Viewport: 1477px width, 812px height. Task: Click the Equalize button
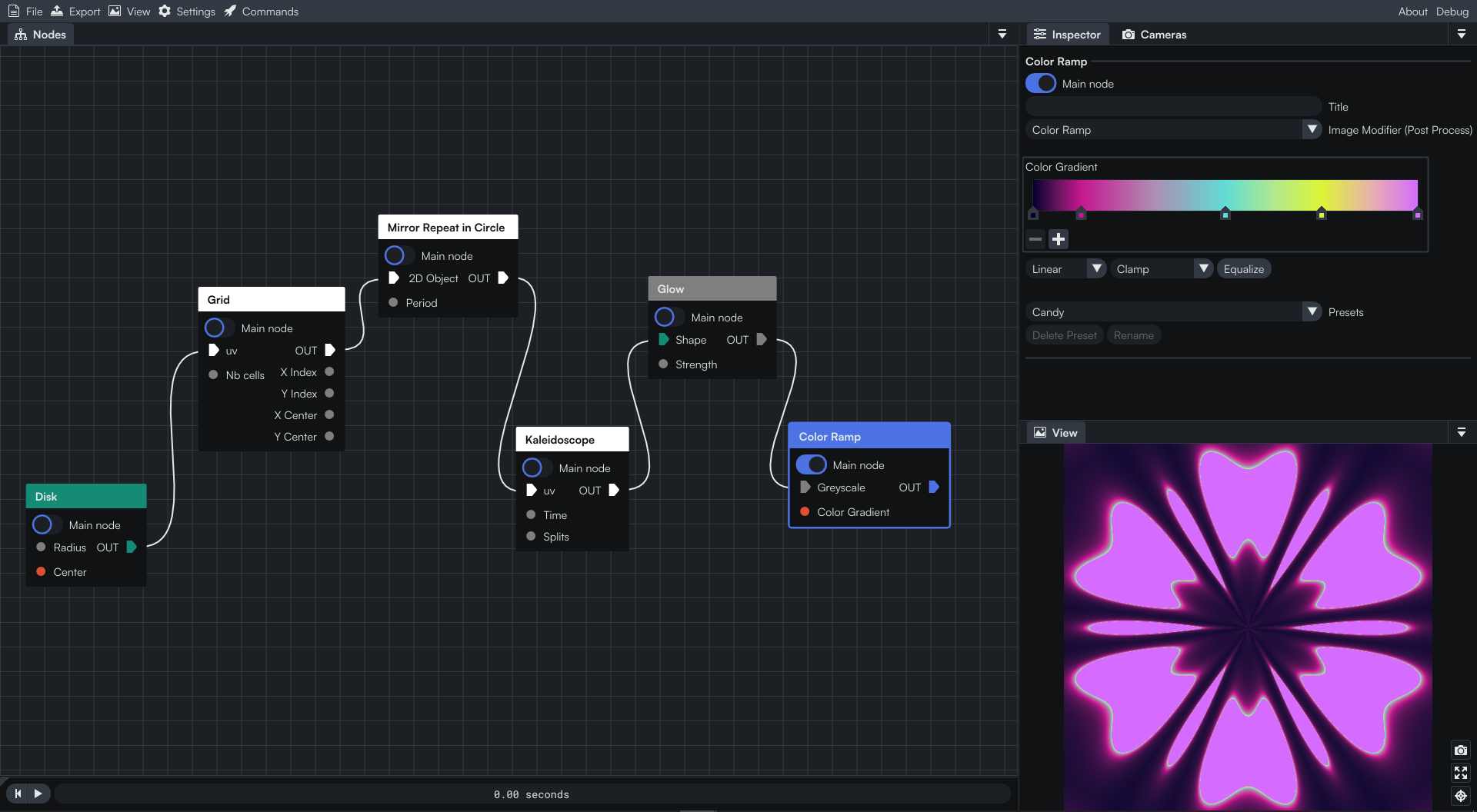click(x=1244, y=268)
